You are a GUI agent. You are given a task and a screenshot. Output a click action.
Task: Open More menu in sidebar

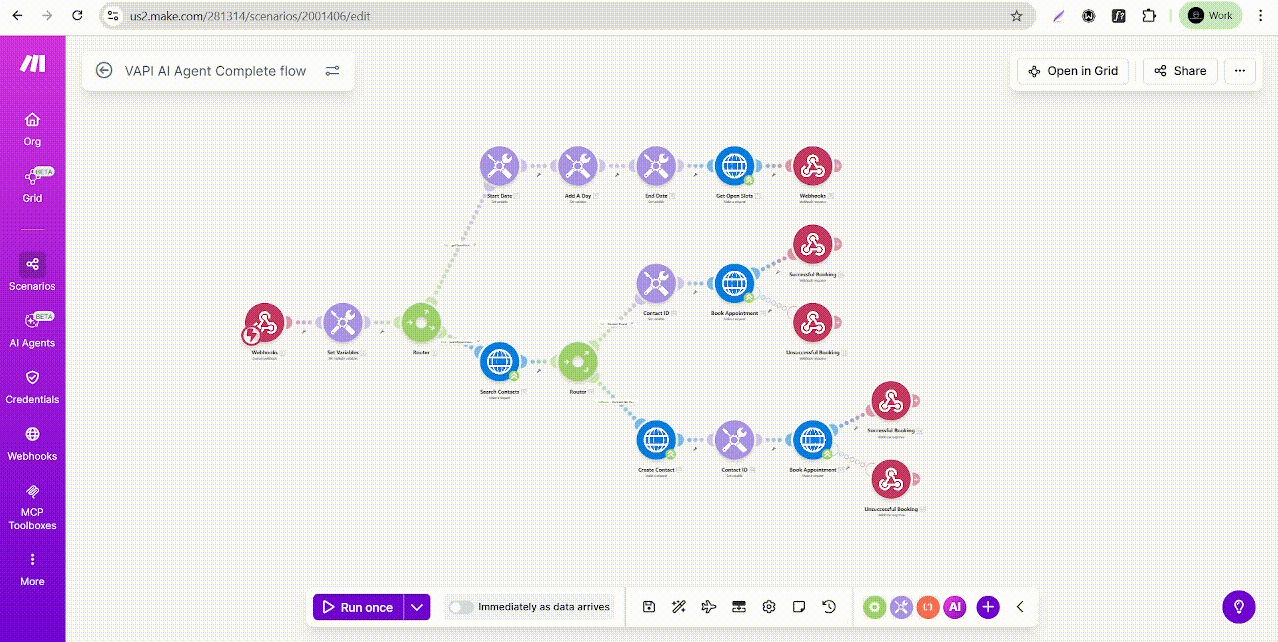[x=32, y=569]
